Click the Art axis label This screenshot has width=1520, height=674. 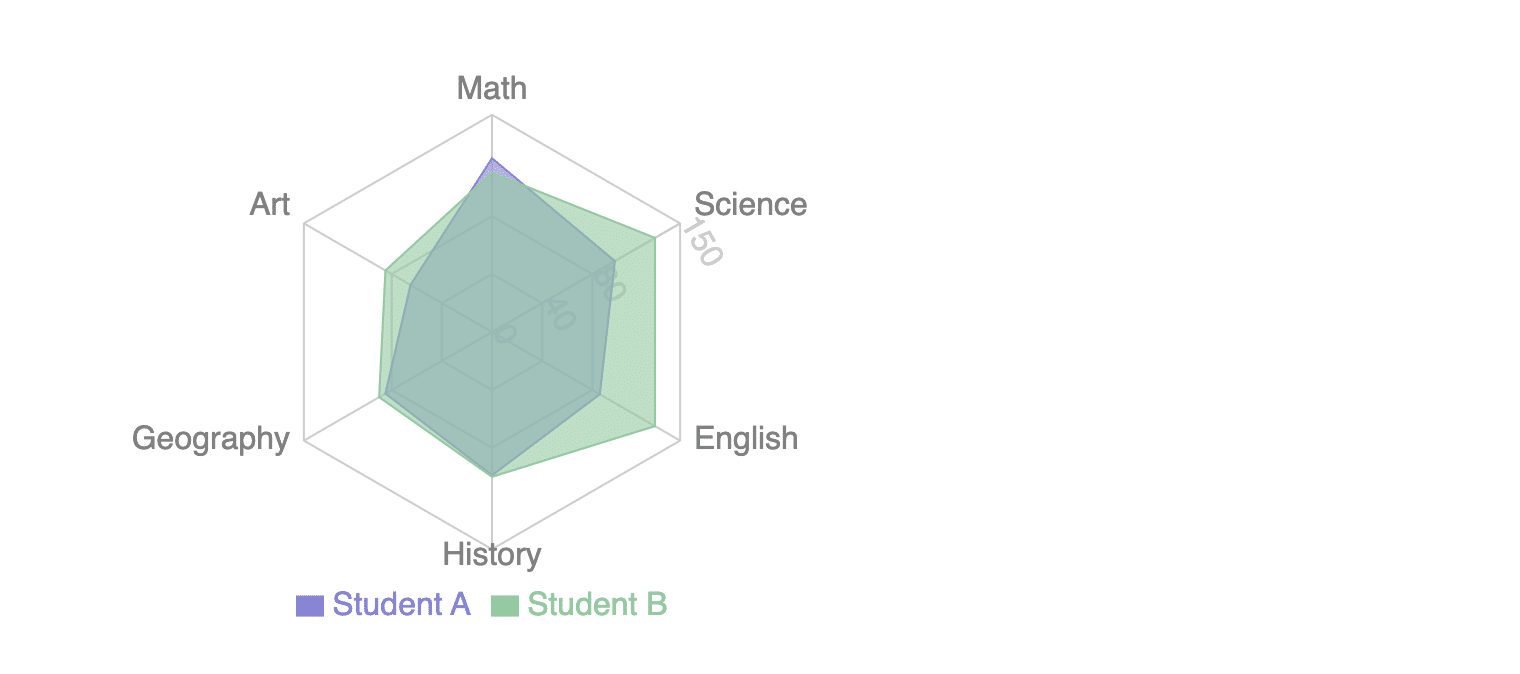click(x=269, y=204)
